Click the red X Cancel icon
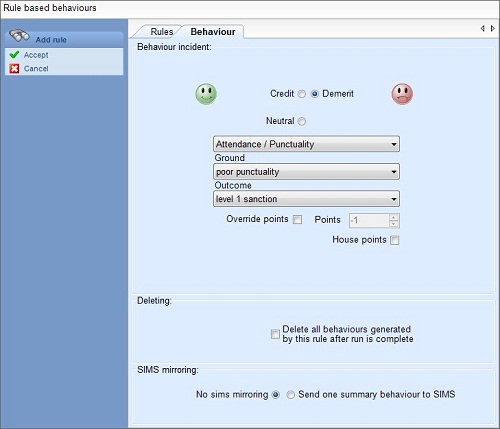The width and height of the screenshot is (500, 429). point(14,69)
